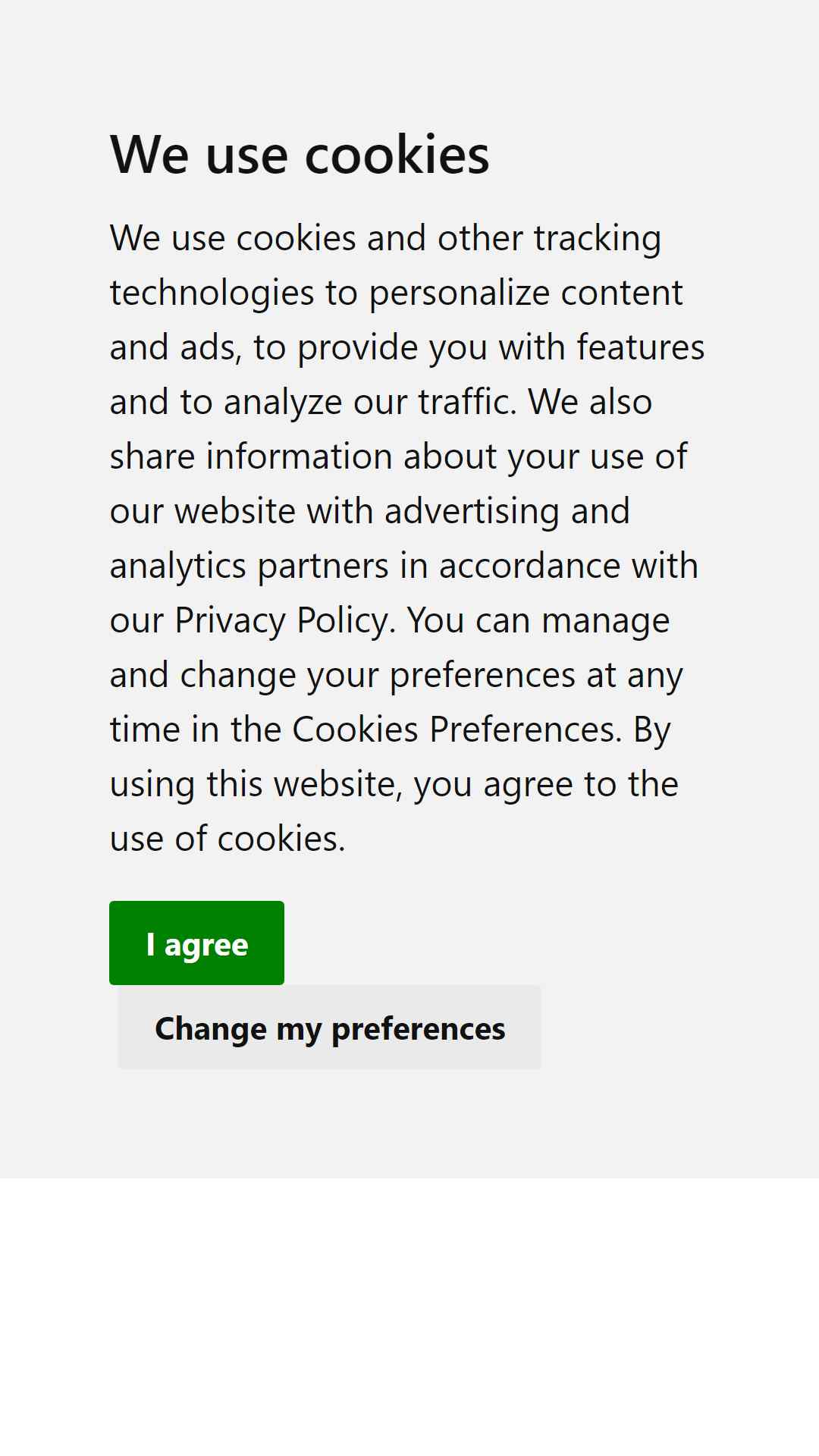Click the phrase You can manage
Screen dimensions: 819x1456
click(538, 620)
